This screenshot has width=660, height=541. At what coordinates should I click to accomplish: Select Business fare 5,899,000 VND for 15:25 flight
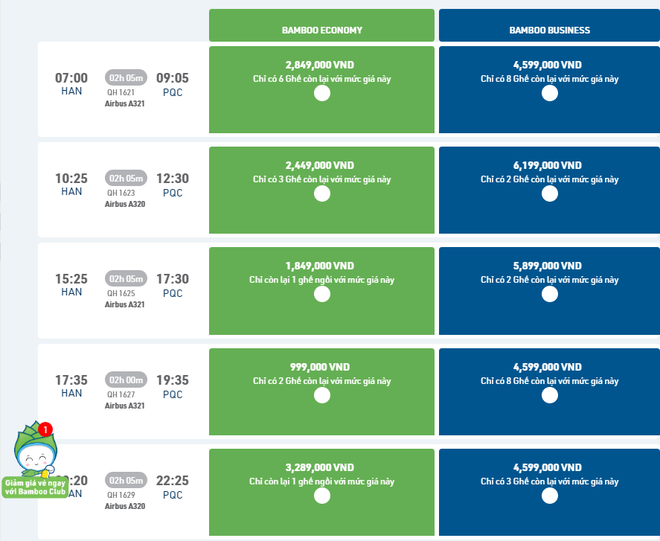pyautogui.click(x=549, y=296)
